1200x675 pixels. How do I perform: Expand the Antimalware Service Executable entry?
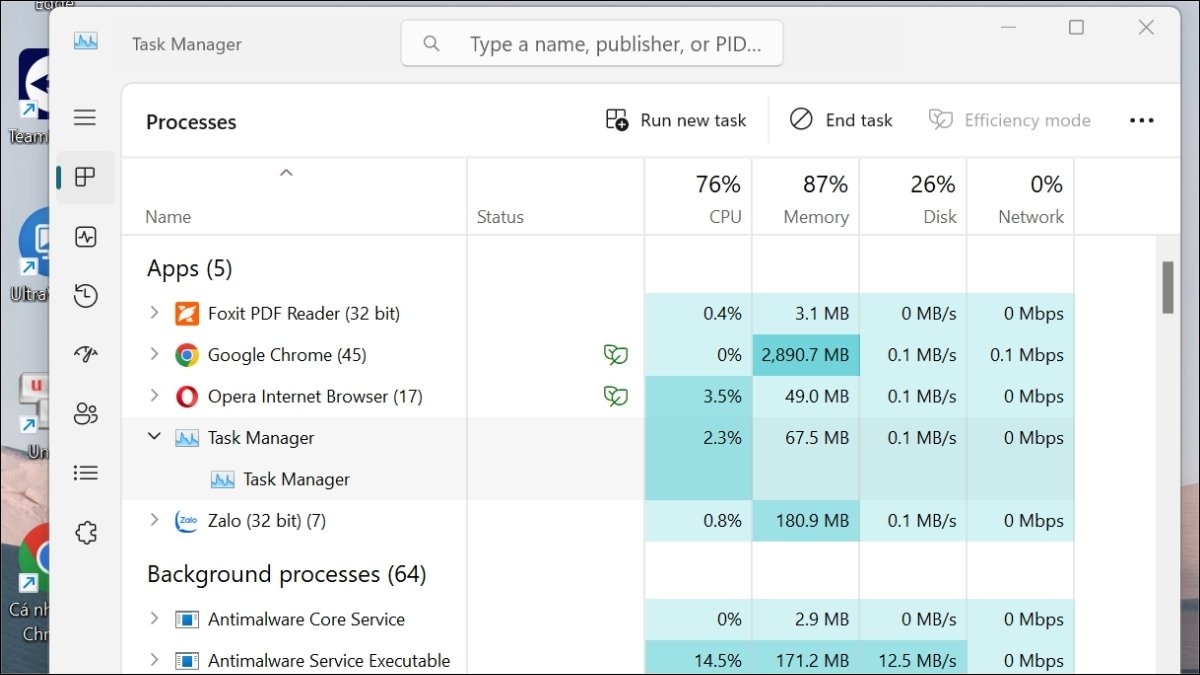[154, 660]
